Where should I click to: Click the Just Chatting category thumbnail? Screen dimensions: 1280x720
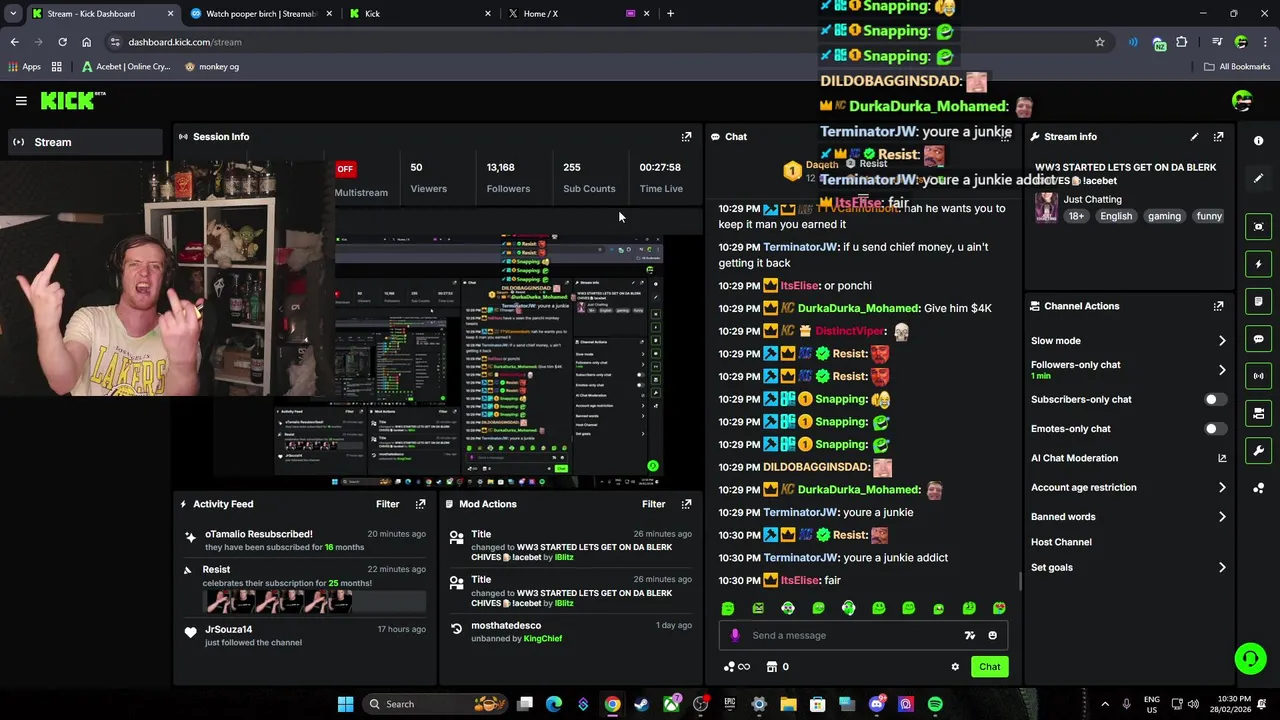[1046, 207]
